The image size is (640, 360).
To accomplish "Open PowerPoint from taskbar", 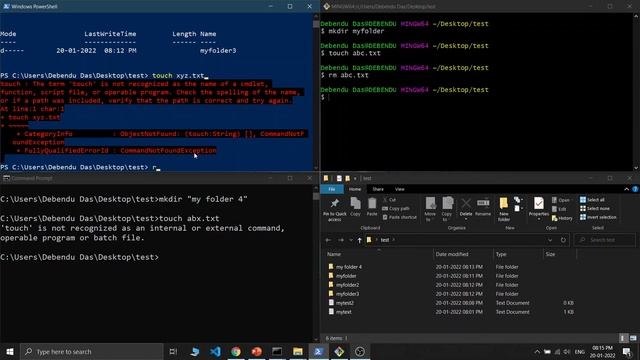I will 256,351.
